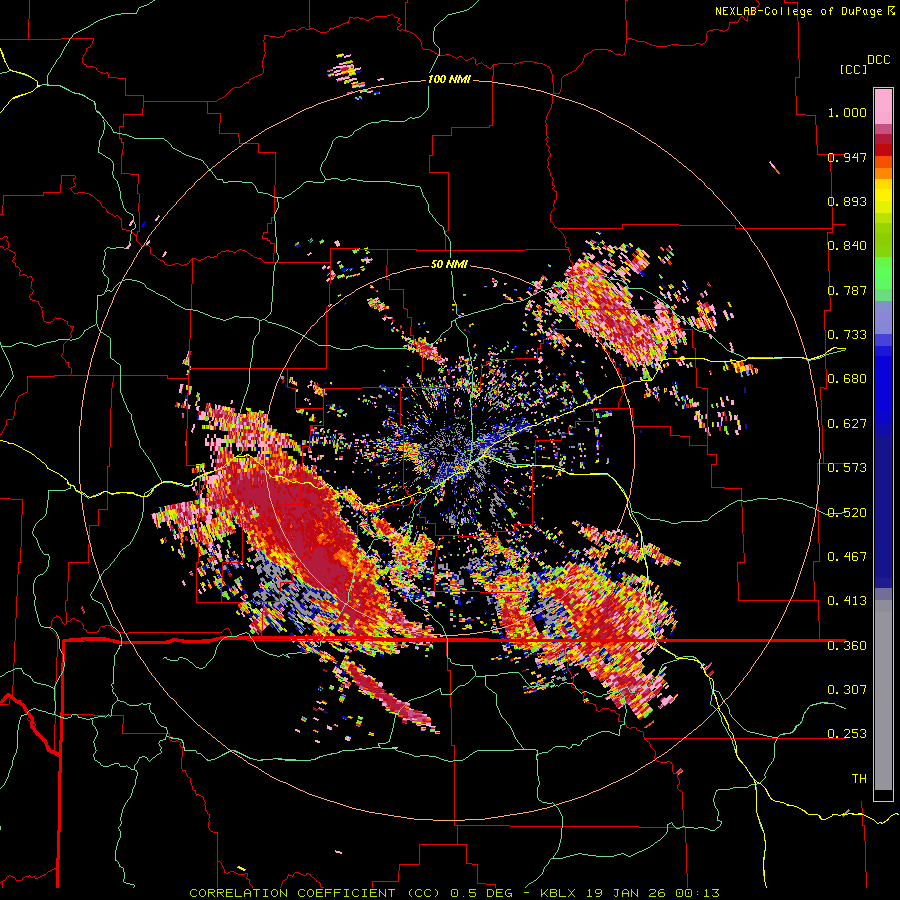
Task: Click the 0.360 legend value
Action: point(847,646)
